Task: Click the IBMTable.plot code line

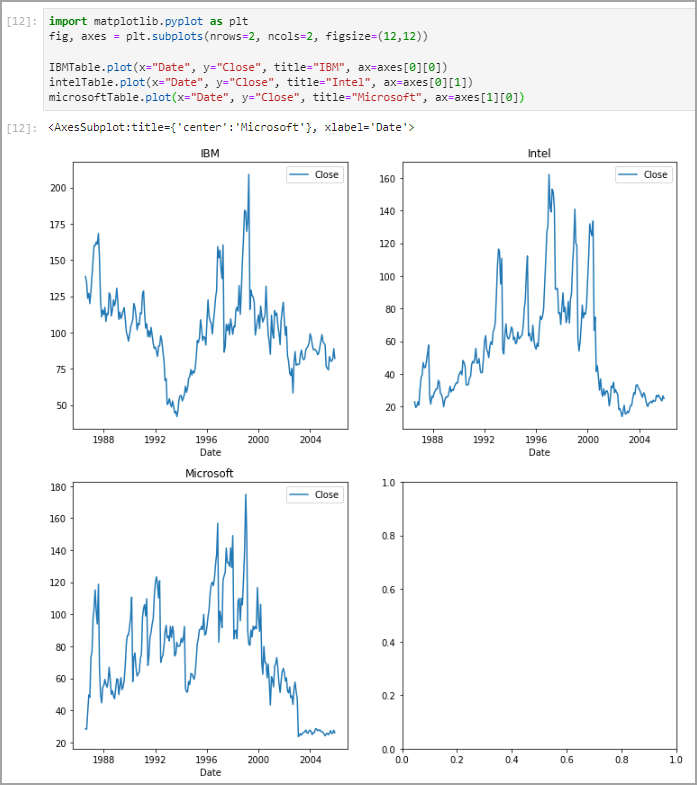Action: click(248, 67)
